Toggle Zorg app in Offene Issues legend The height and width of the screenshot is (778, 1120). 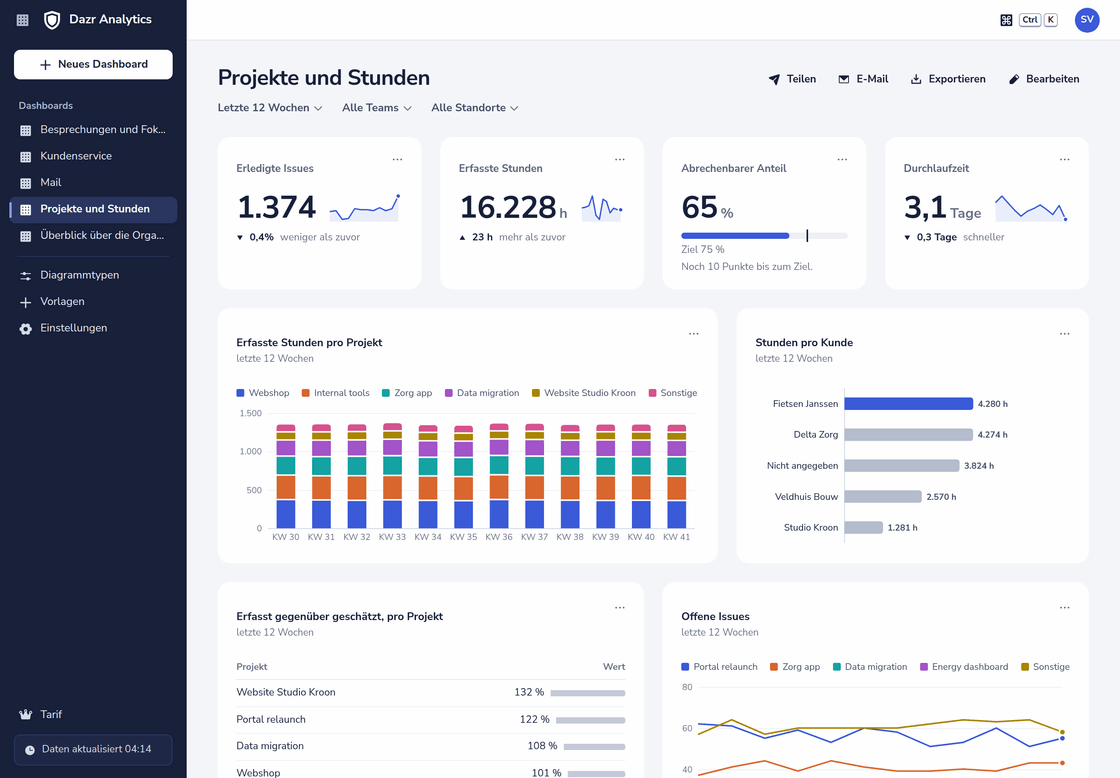coord(795,667)
